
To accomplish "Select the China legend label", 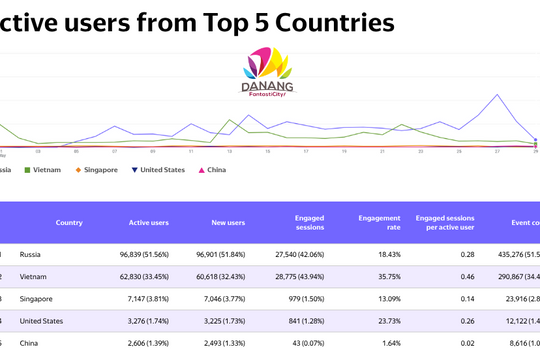I will pyautogui.click(x=217, y=170).
